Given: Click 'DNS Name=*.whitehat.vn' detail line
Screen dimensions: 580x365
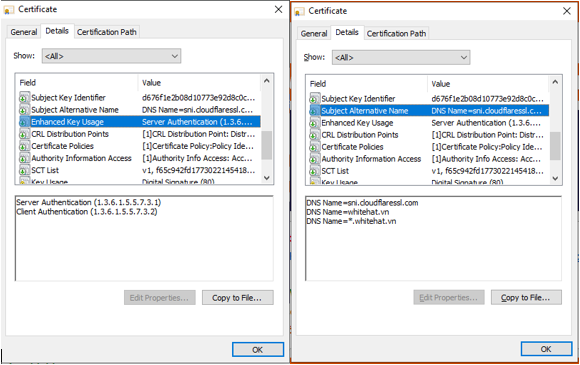Looking at the screenshot, I should [351, 222].
